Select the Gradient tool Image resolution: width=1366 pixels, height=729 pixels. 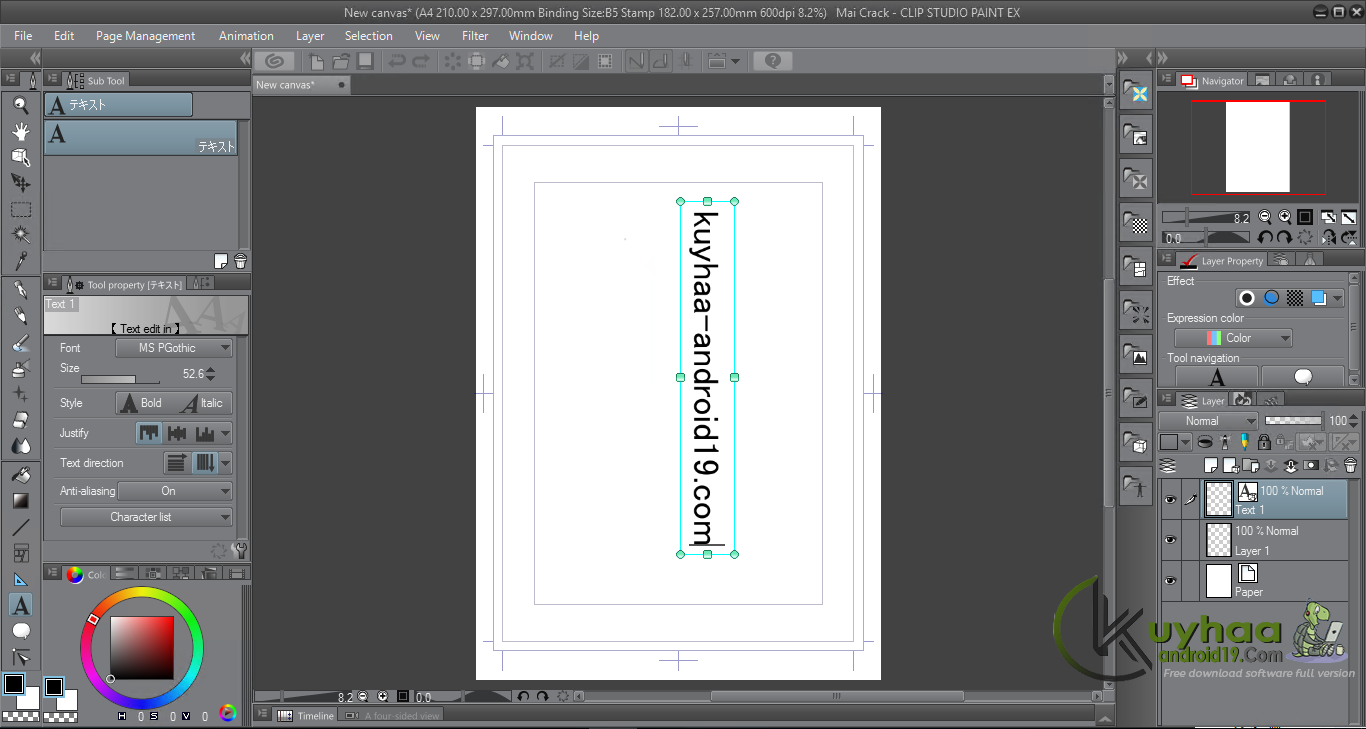pos(20,501)
